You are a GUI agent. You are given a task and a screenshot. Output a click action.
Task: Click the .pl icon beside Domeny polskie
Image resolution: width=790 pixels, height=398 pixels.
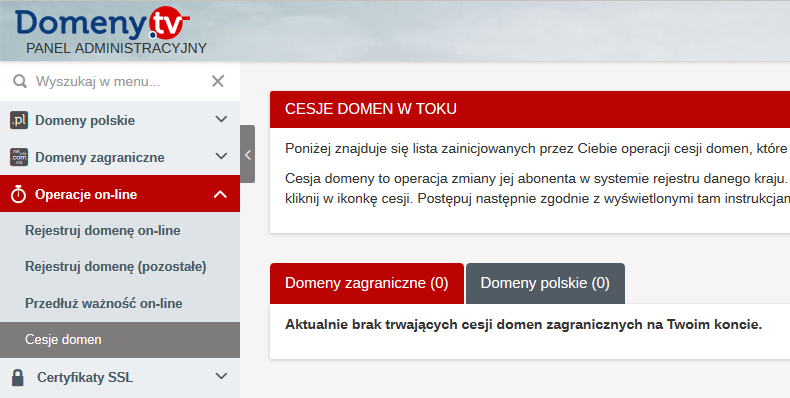point(19,120)
